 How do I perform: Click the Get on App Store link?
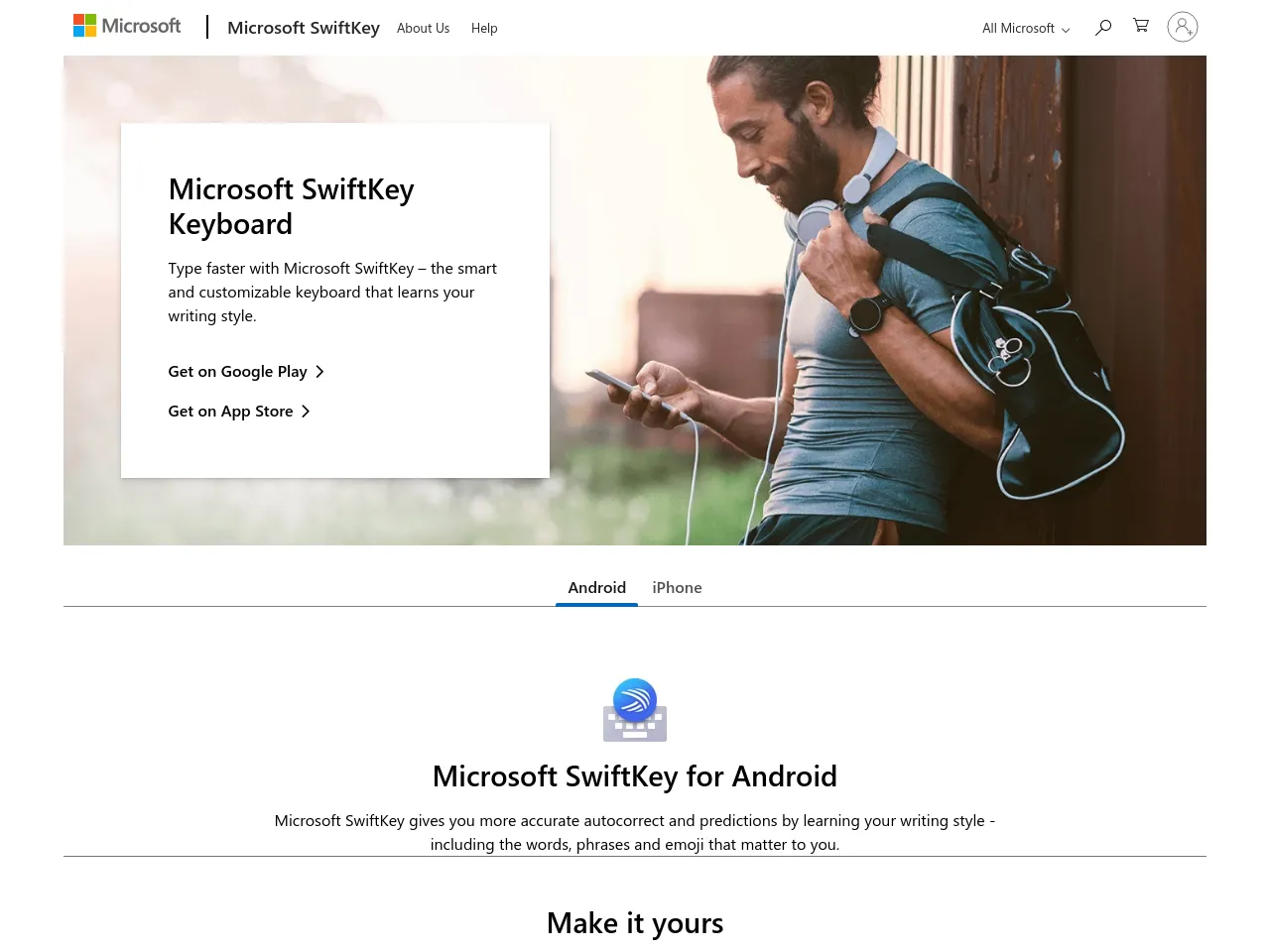tap(230, 412)
